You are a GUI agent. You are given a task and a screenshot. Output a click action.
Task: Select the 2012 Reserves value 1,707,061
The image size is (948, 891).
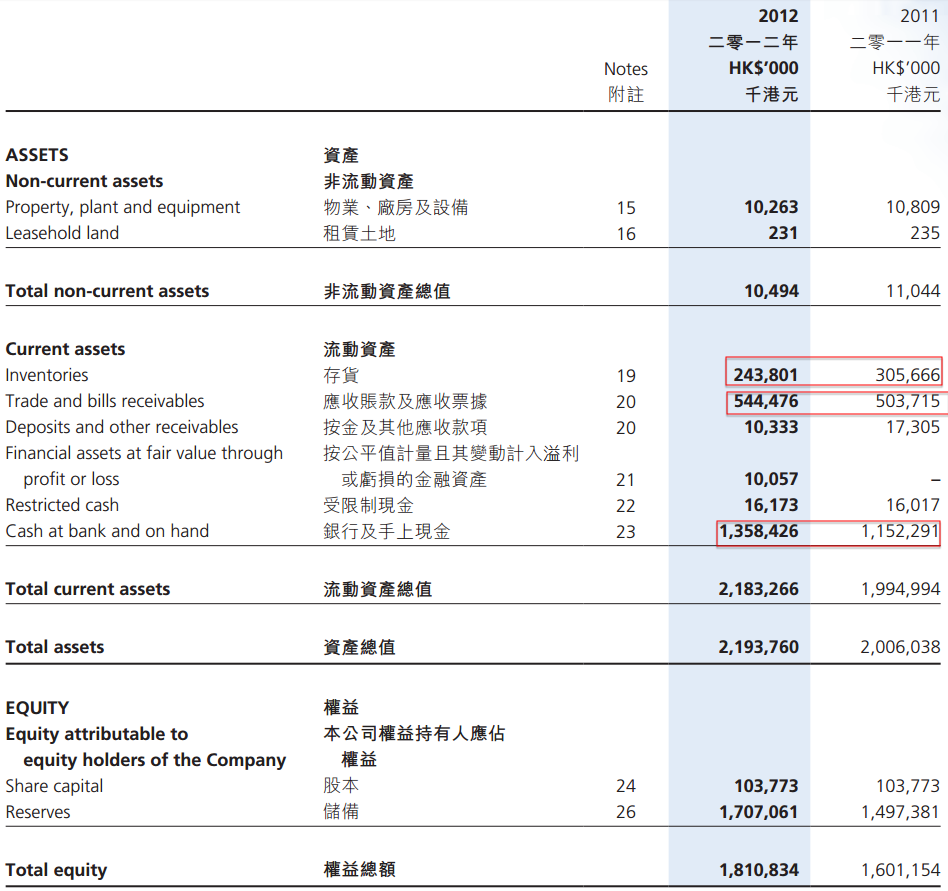758,812
